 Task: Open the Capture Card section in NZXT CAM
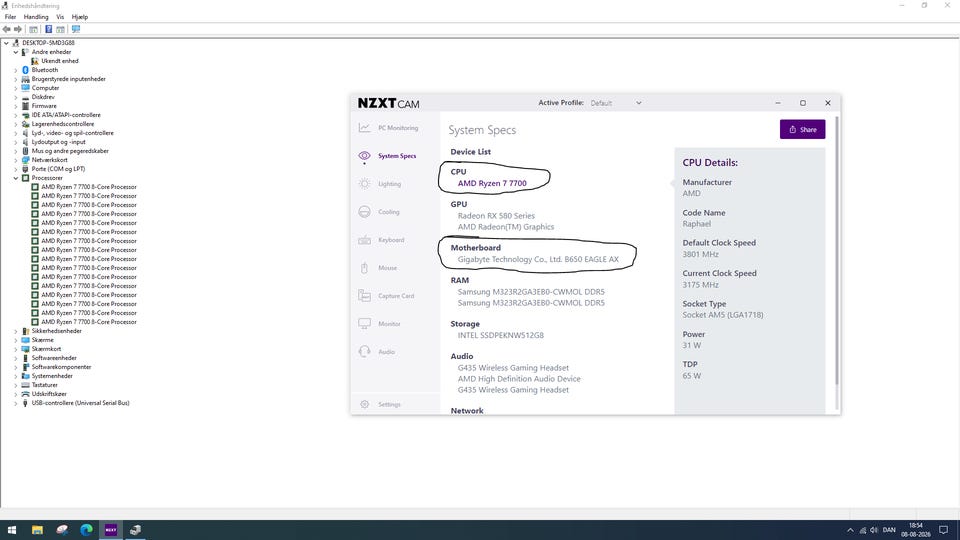(x=386, y=296)
